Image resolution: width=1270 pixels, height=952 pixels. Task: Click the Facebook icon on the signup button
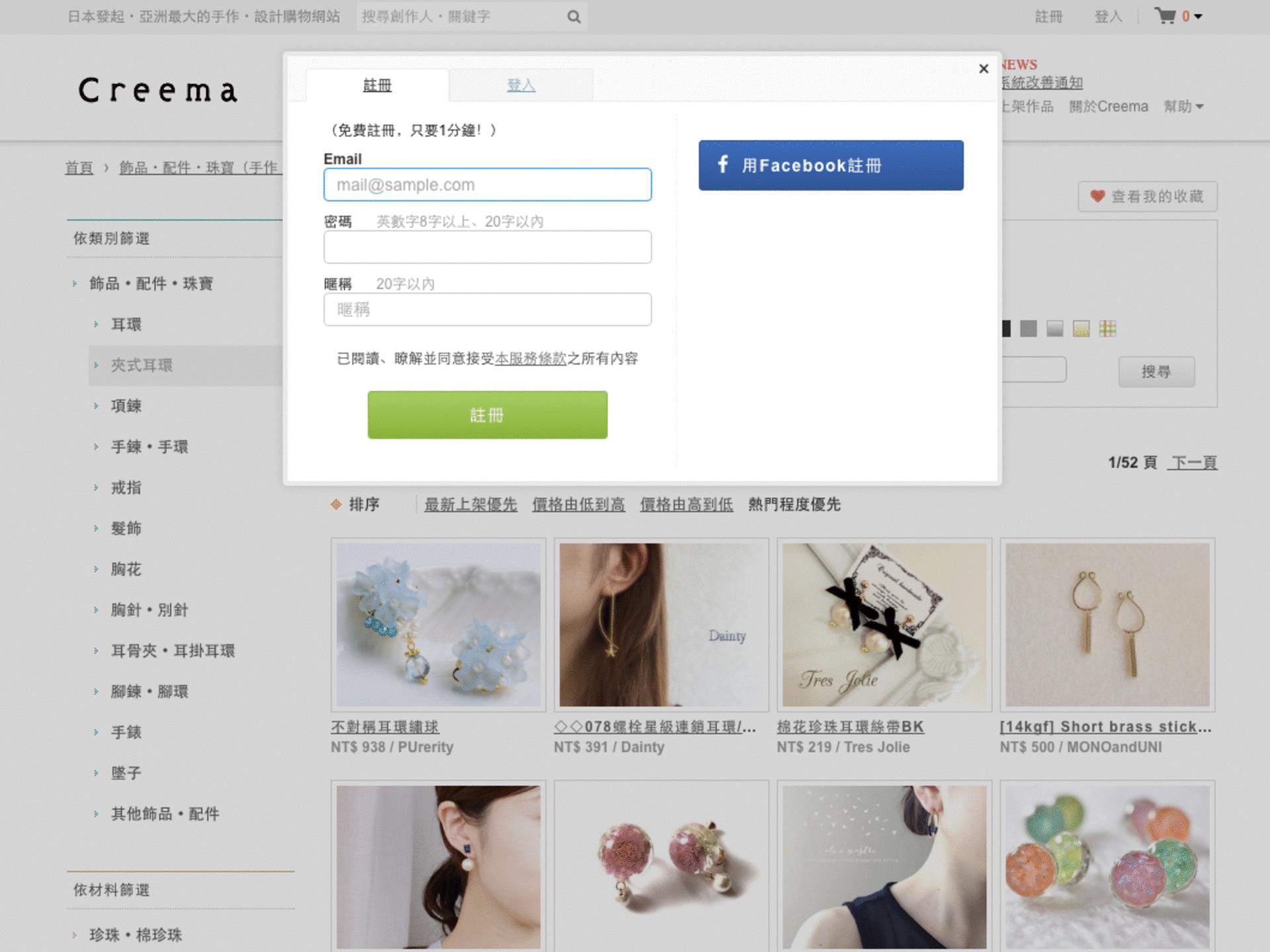[x=723, y=165]
